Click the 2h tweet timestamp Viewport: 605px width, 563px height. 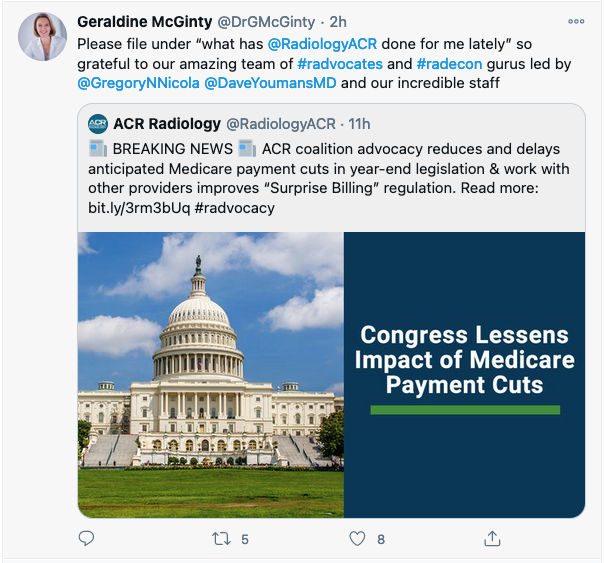coord(338,21)
